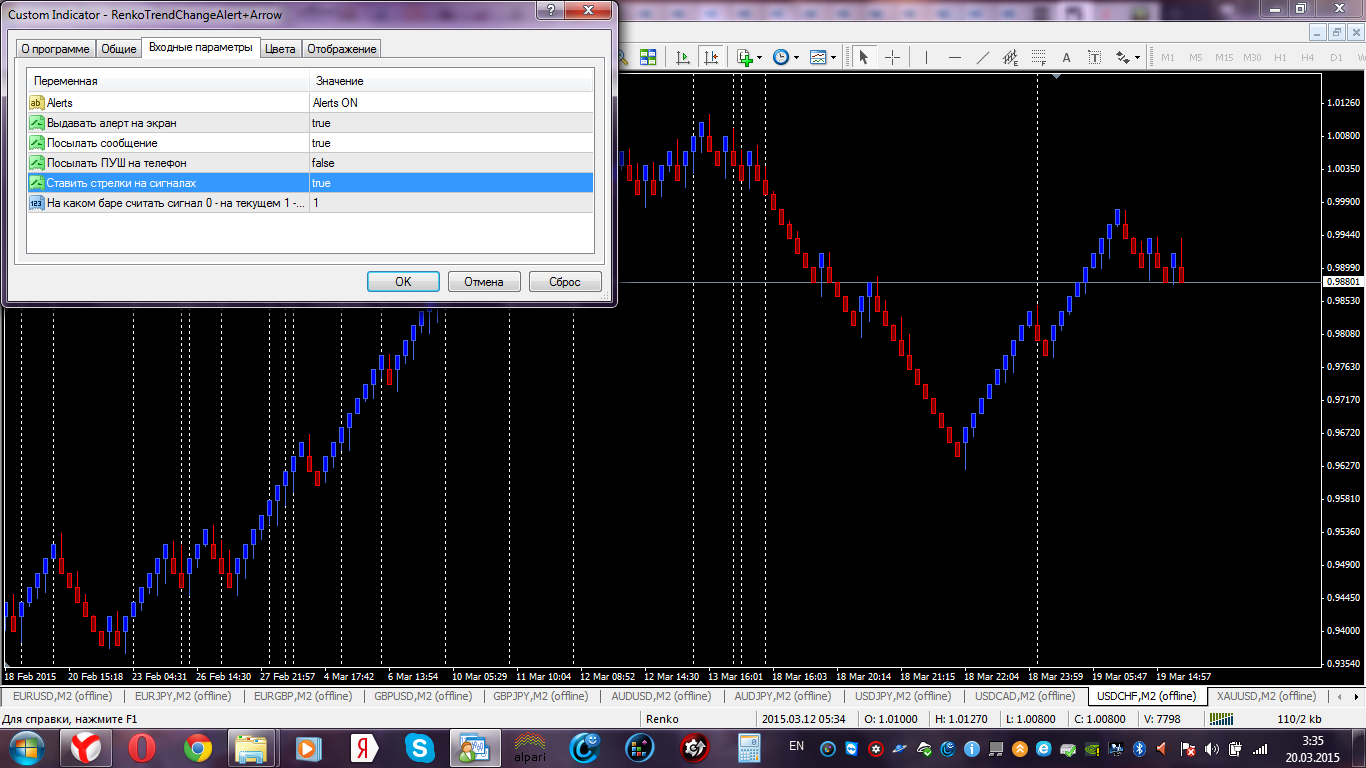Expand the chart templates dropdown arrow
The height and width of the screenshot is (768, 1366).
[834, 57]
